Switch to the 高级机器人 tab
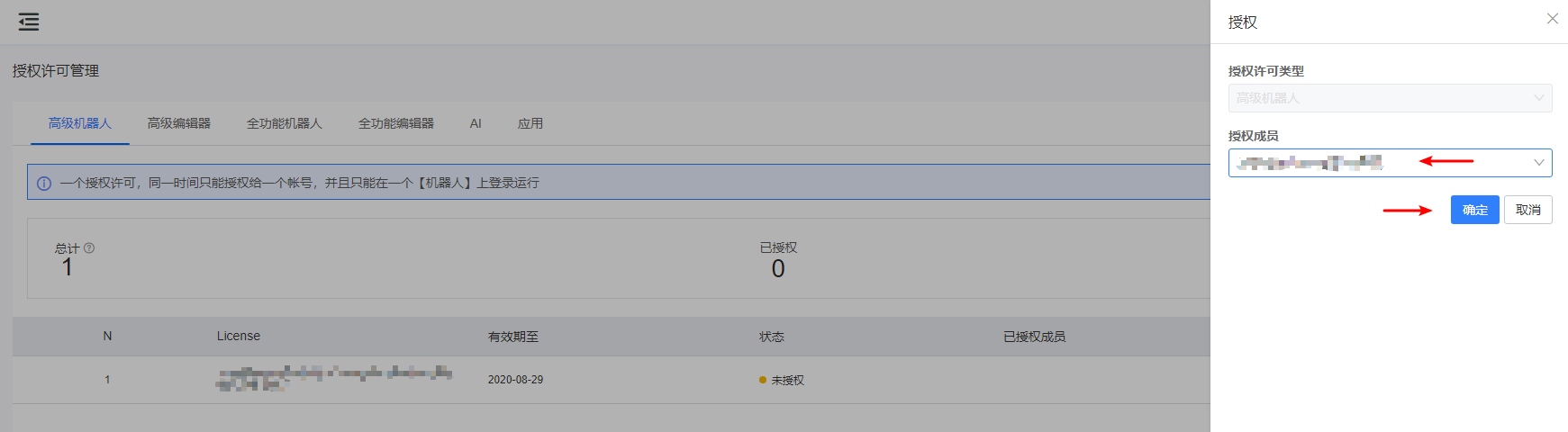Viewport: 1568px width, 432px height. point(80,123)
